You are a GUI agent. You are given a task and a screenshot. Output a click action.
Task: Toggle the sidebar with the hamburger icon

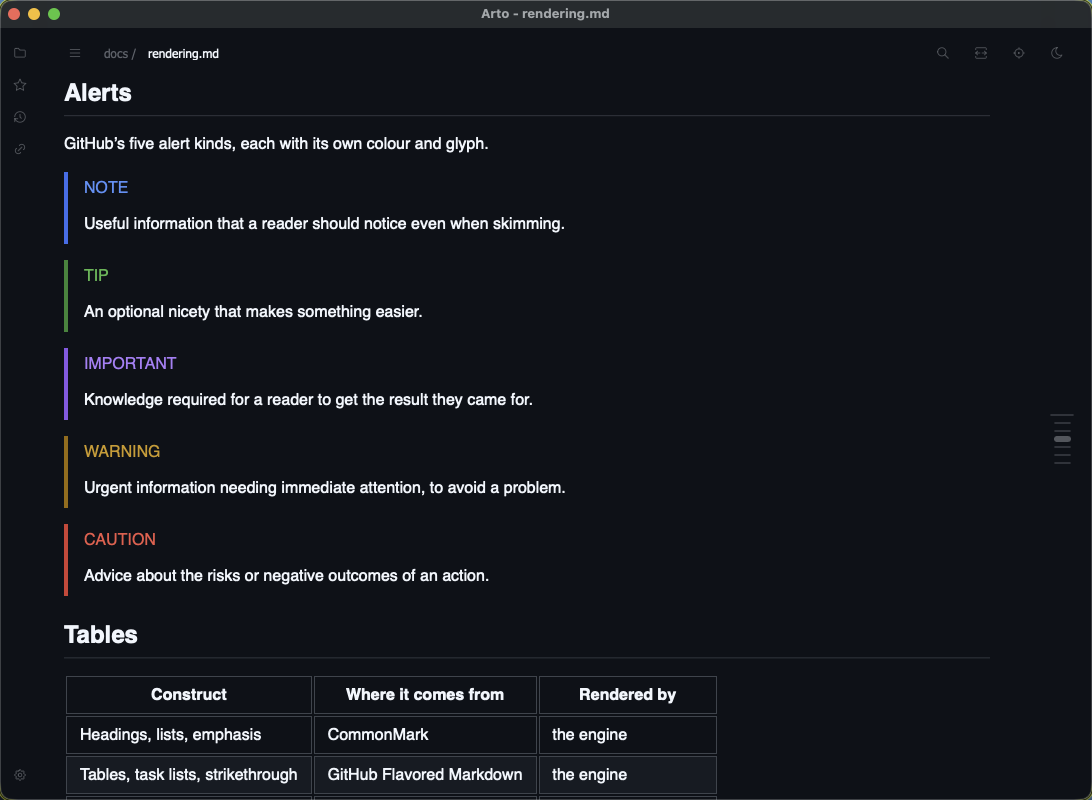[75, 54]
